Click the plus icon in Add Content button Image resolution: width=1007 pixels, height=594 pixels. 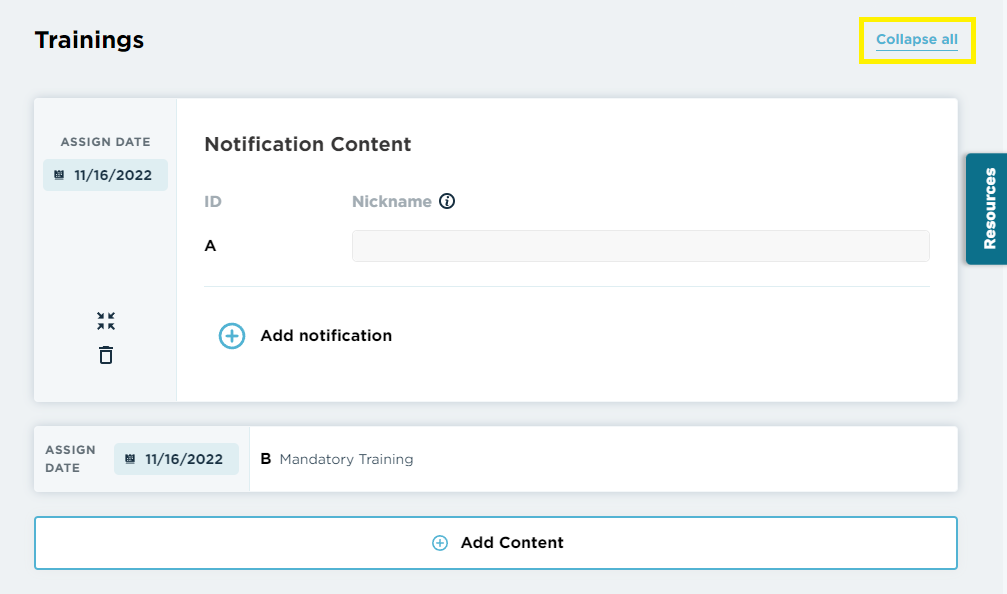pyautogui.click(x=440, y=543)
